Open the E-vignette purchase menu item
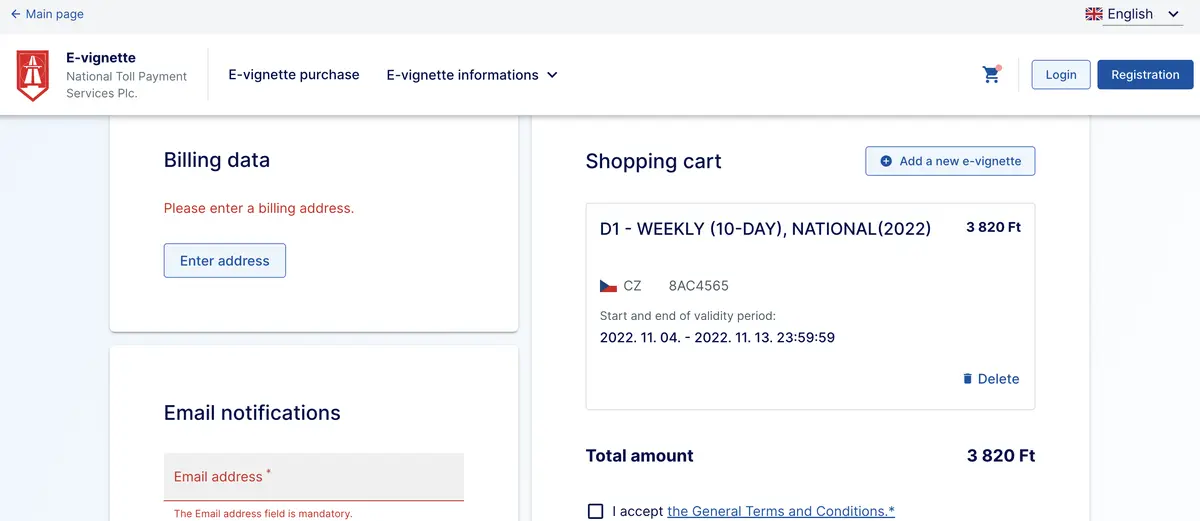Screen dimensions: 1200x521 click(294, 75)
